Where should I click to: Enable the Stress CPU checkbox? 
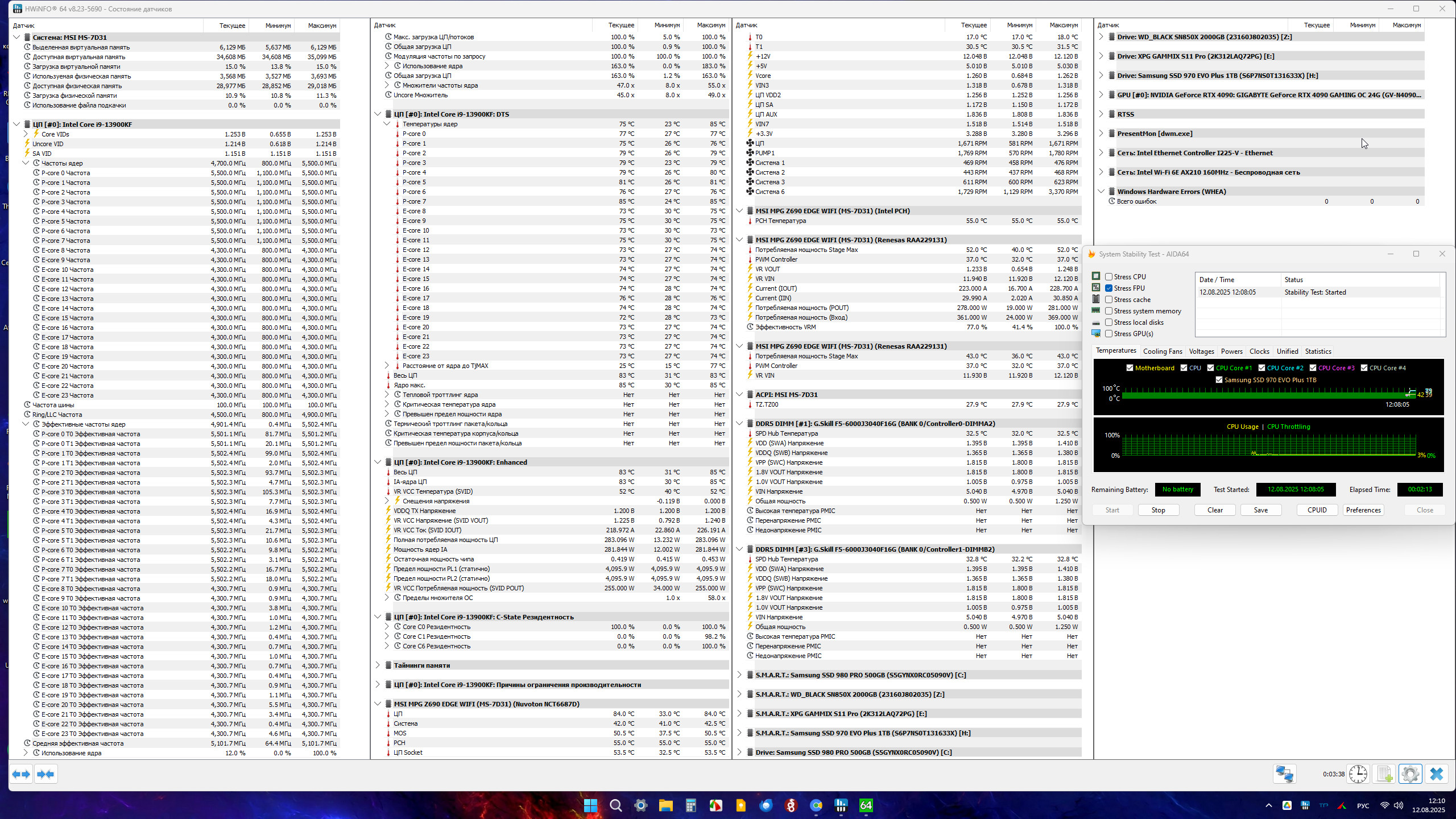pyautogui.click(x=1108, y=277)
